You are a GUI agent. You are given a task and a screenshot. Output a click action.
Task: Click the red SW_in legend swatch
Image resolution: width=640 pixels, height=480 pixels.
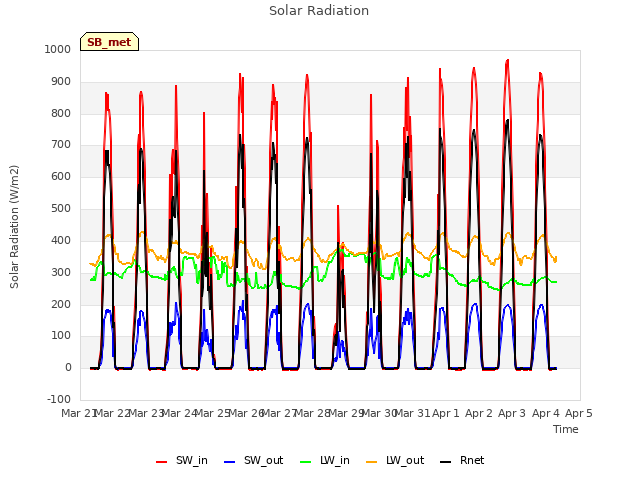tap(162, 462)
